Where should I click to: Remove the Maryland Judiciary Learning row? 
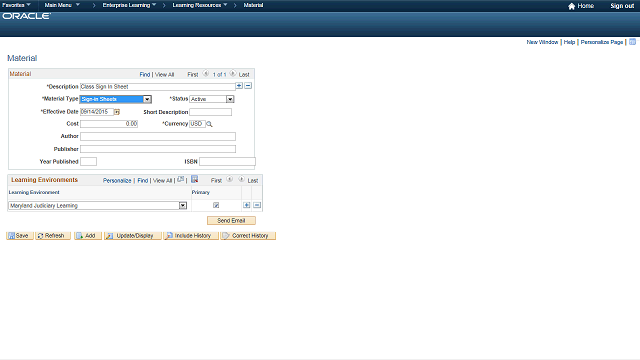(257, 205)
